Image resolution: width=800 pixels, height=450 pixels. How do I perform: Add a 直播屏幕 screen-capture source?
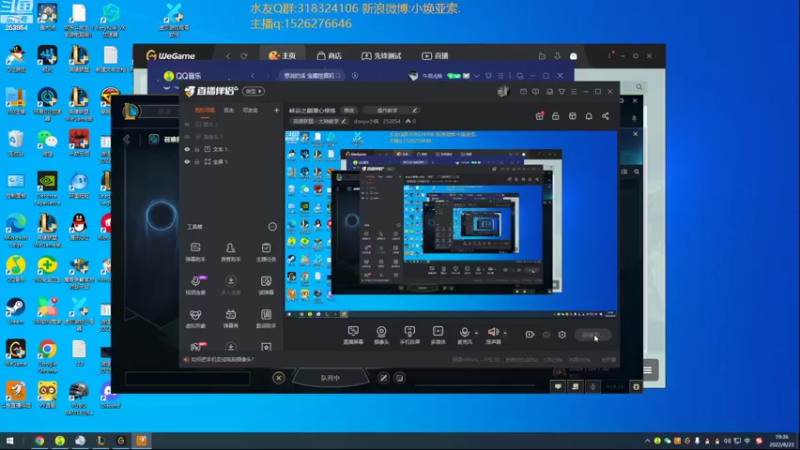353,335
